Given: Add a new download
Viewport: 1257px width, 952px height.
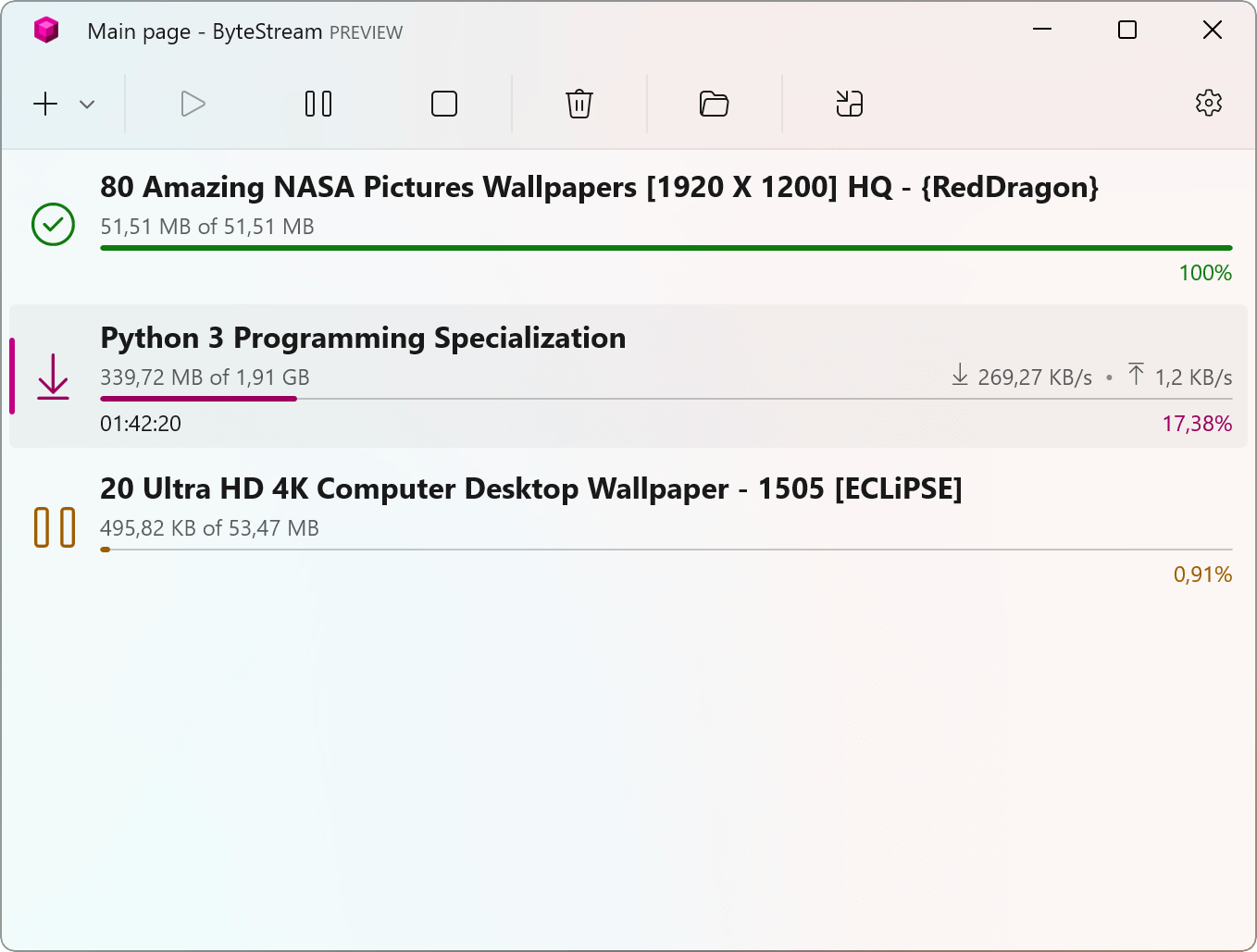Looking at the screenshot, I should coord(44,104).
